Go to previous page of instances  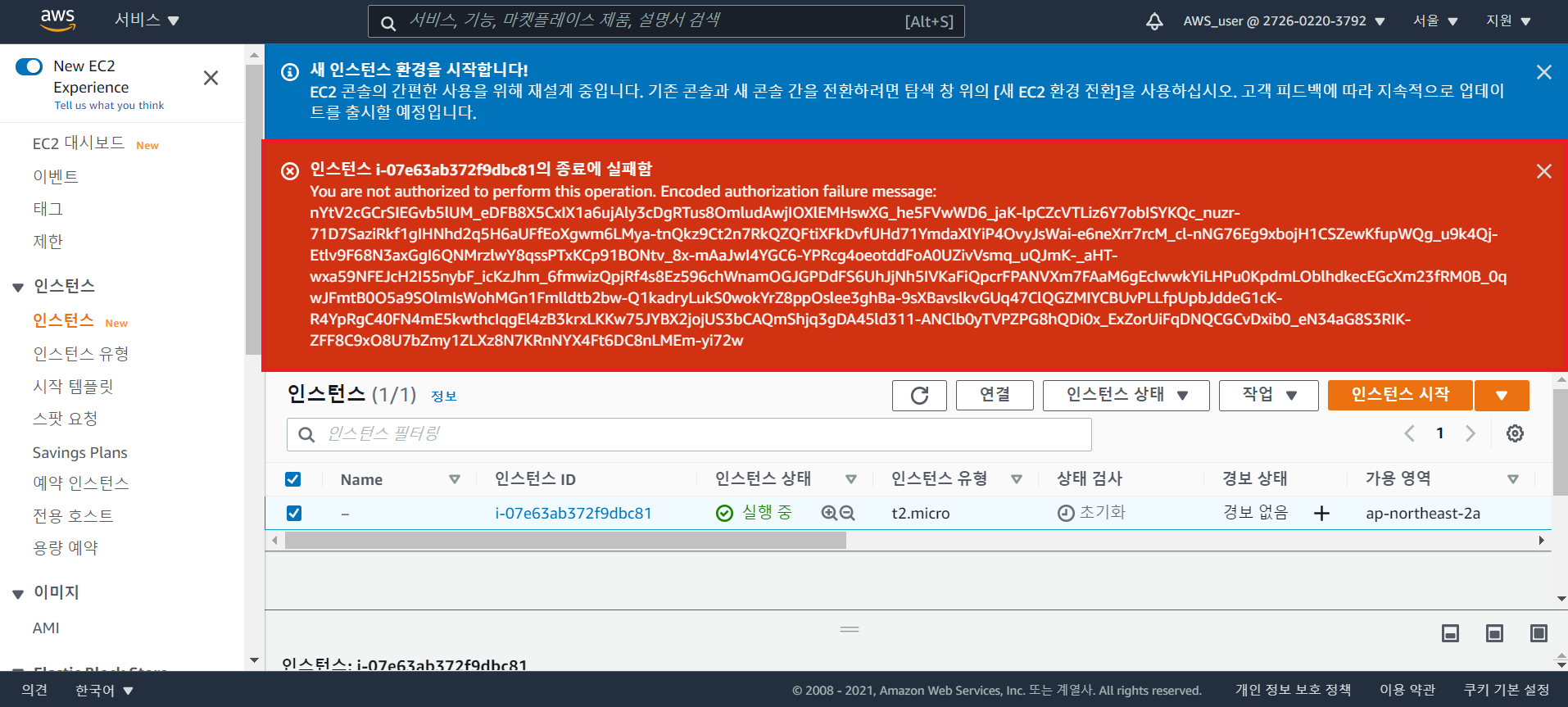(x=1409, y=433)
